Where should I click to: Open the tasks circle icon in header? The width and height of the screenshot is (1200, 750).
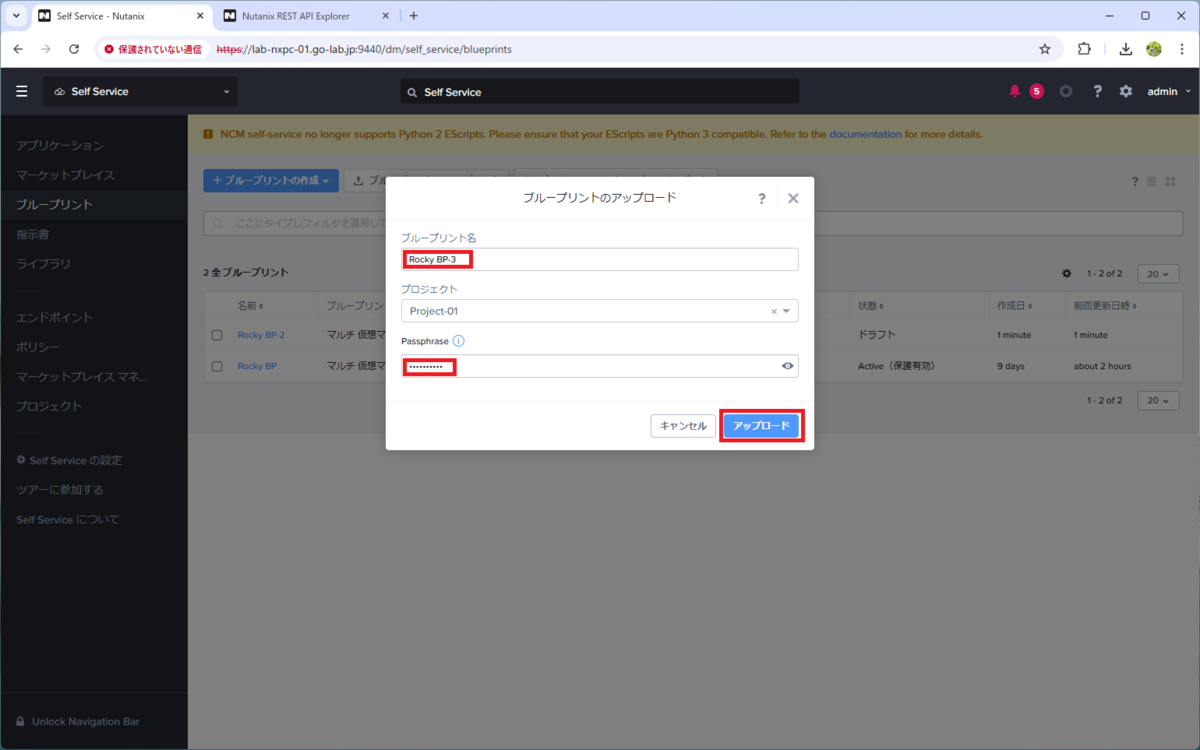pos(1066,91)
